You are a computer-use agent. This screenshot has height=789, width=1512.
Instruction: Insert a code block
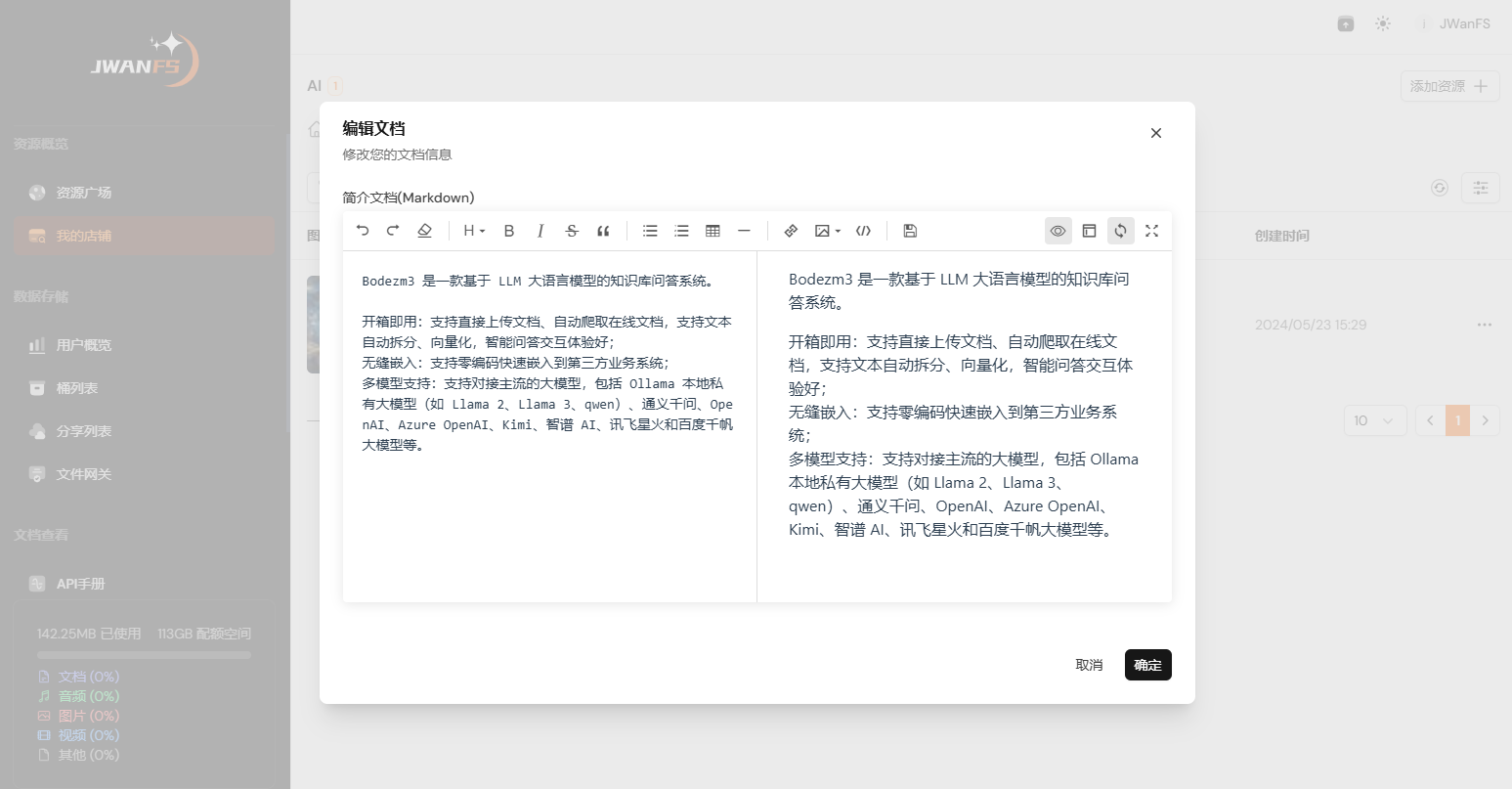[863, 231]
